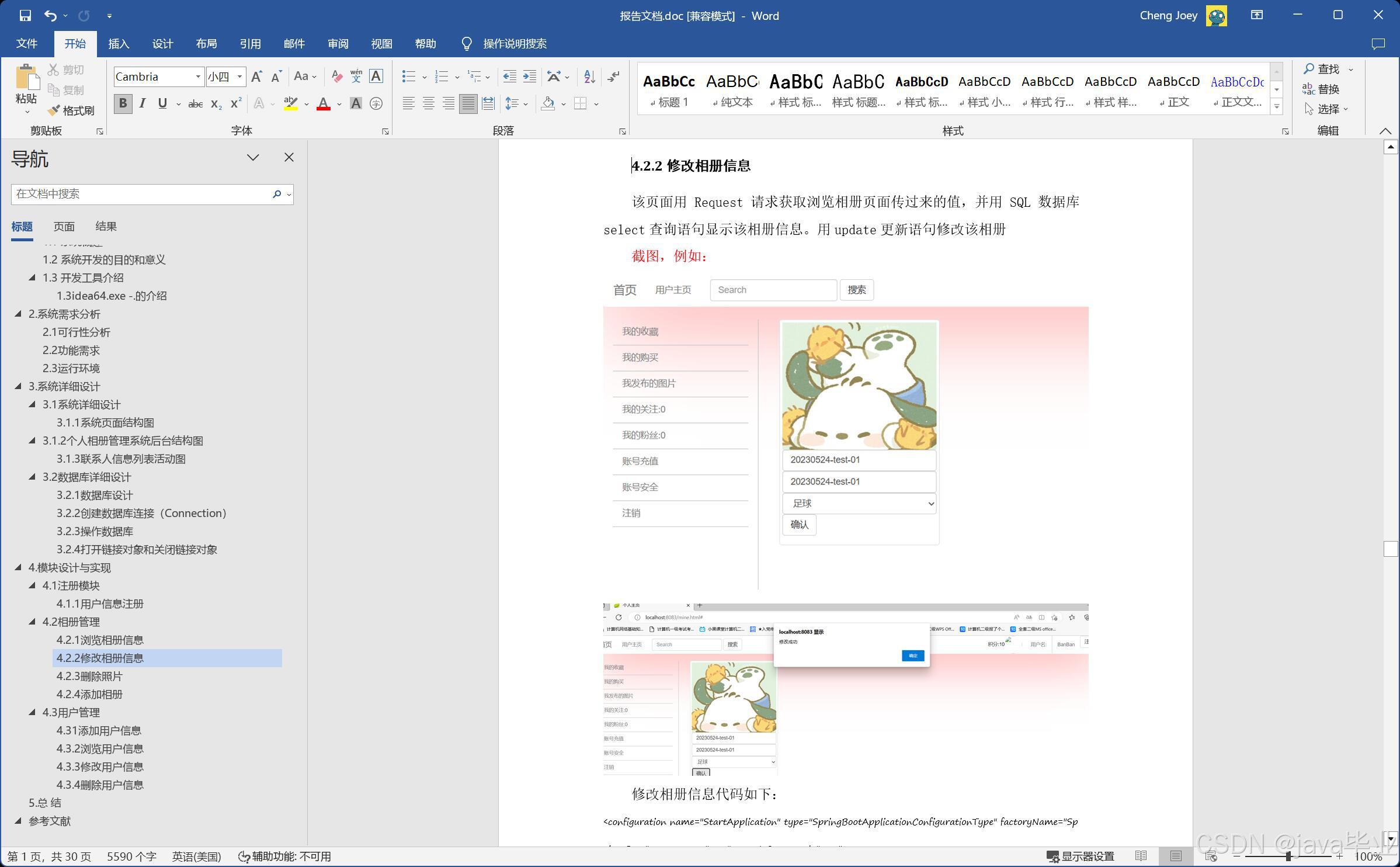1400x867 pixels.
Task: Click 显示器设置 in status bar
Action: [1081, 856]
